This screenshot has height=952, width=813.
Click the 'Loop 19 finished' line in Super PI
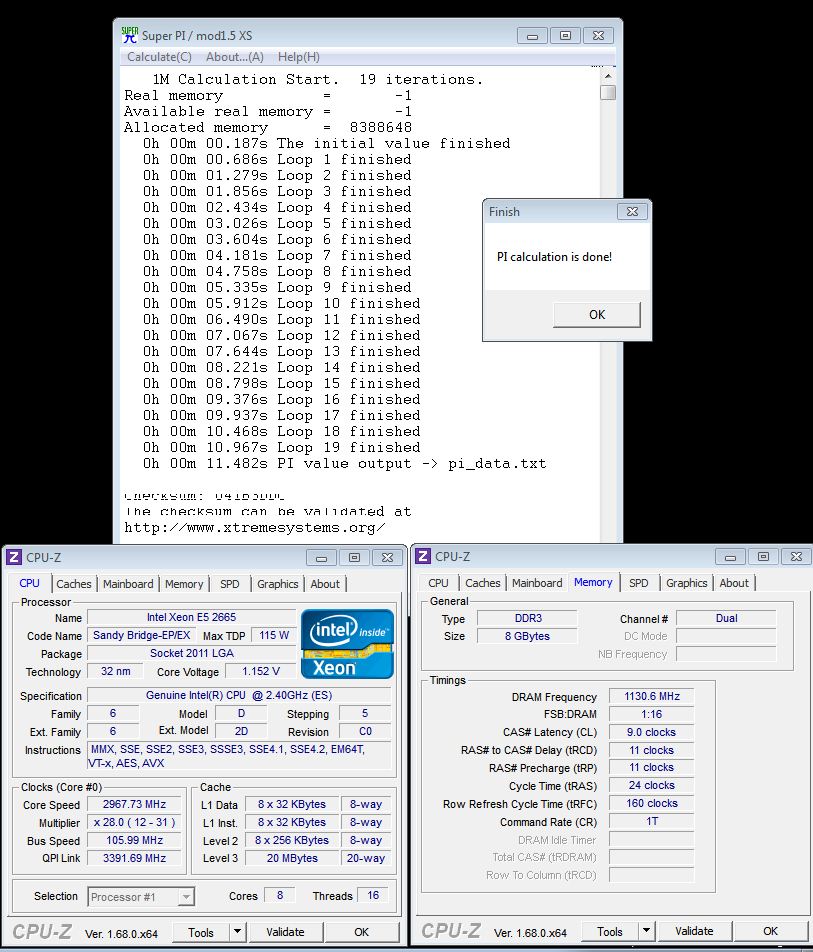click(282, 447)
